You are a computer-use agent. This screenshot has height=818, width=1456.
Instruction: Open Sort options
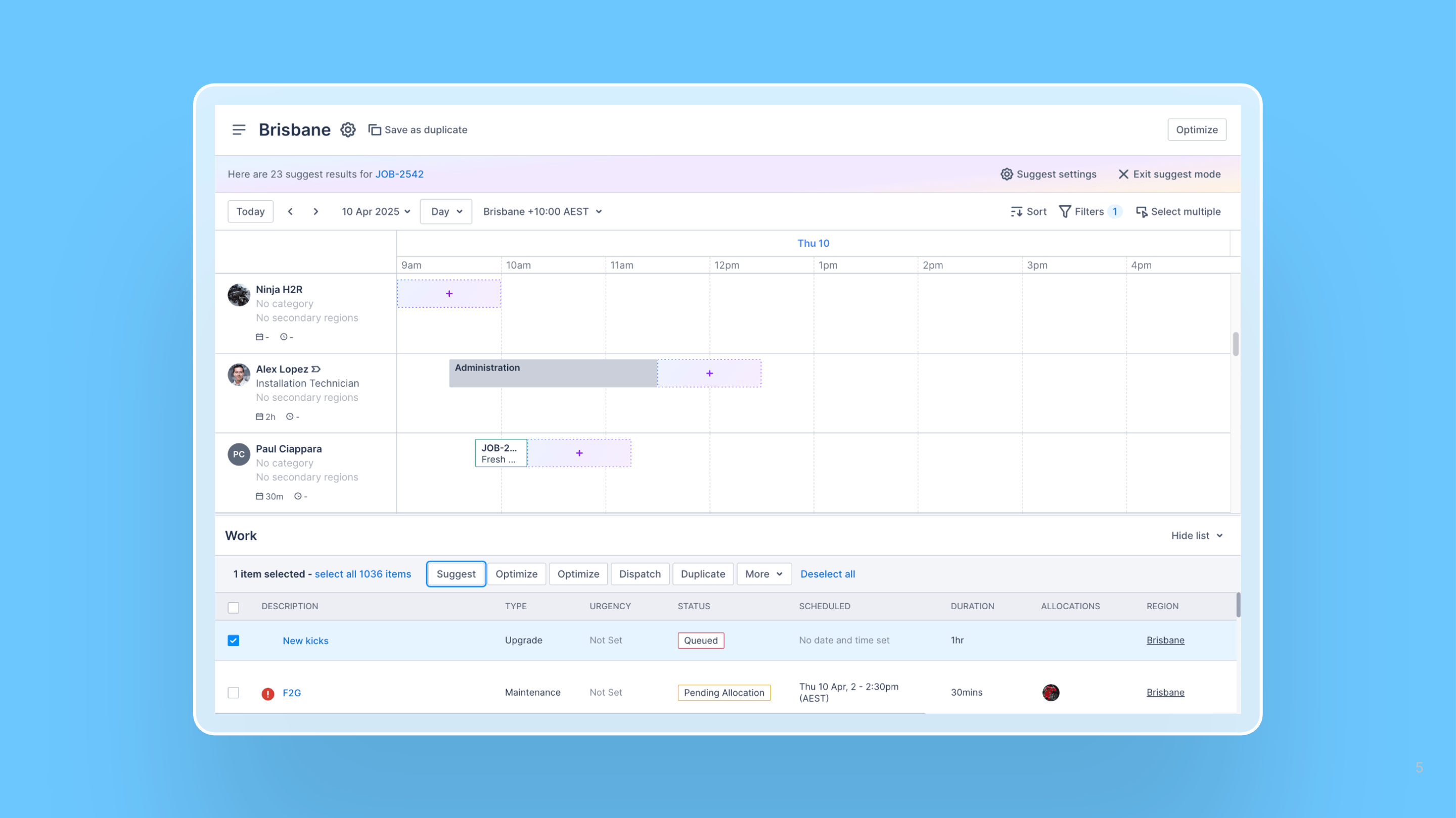[x=1028, y=211]
